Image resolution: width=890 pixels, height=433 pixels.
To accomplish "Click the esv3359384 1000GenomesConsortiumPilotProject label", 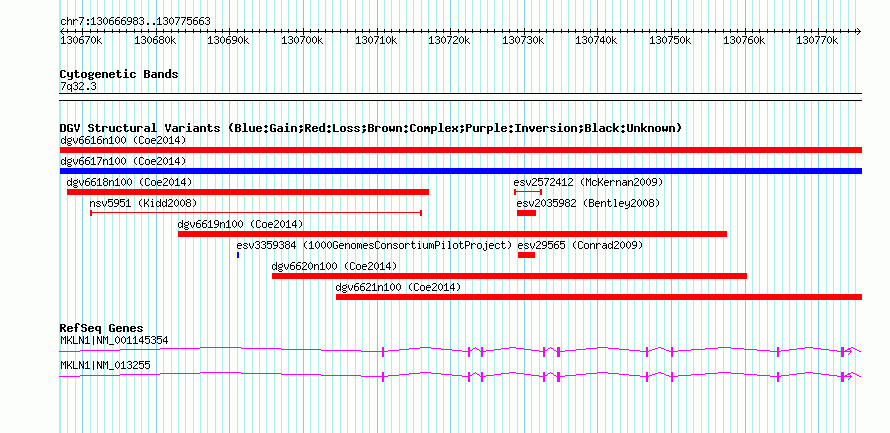I will tap(375, 245).
